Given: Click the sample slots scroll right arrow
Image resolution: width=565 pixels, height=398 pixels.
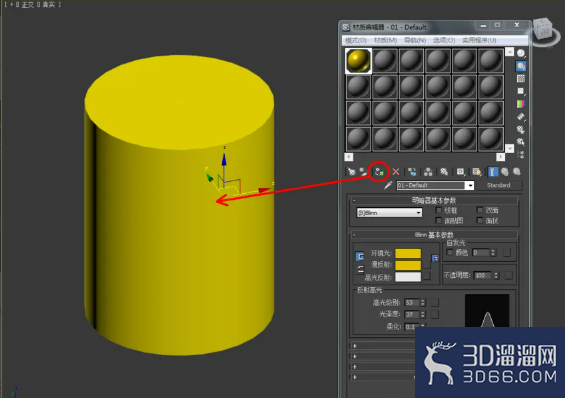Looking at the screenshot, I should [x=501, y=157].
